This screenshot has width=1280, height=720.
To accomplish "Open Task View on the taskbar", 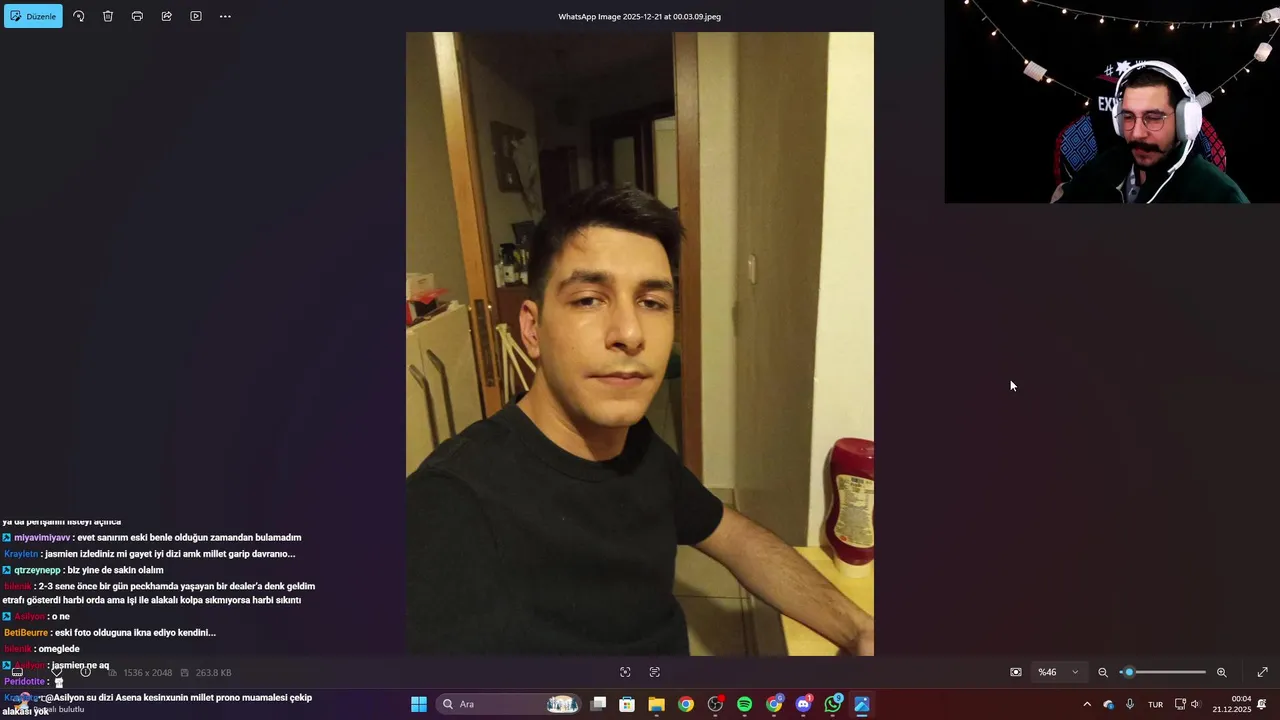I will tap(598, 704).
